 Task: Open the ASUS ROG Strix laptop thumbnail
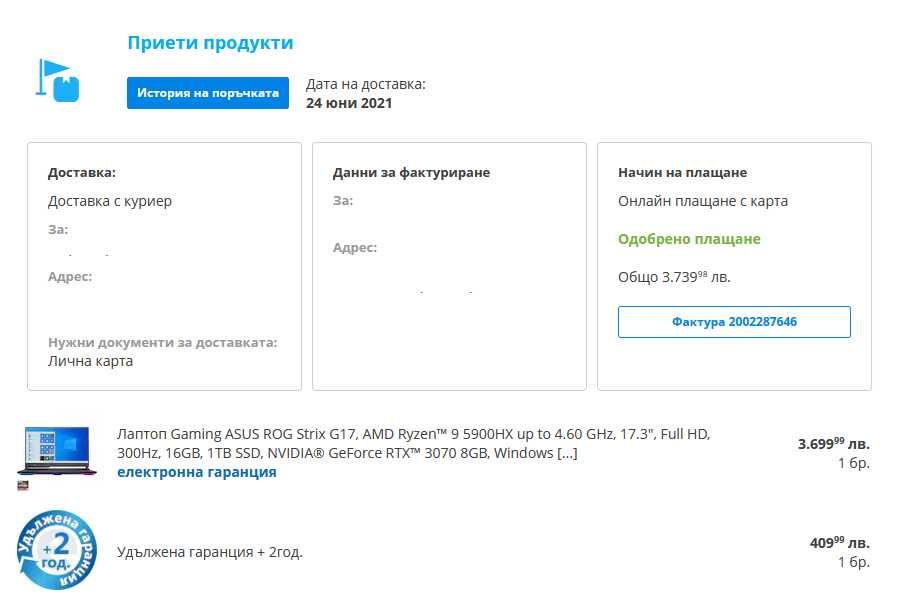[57, 453]
